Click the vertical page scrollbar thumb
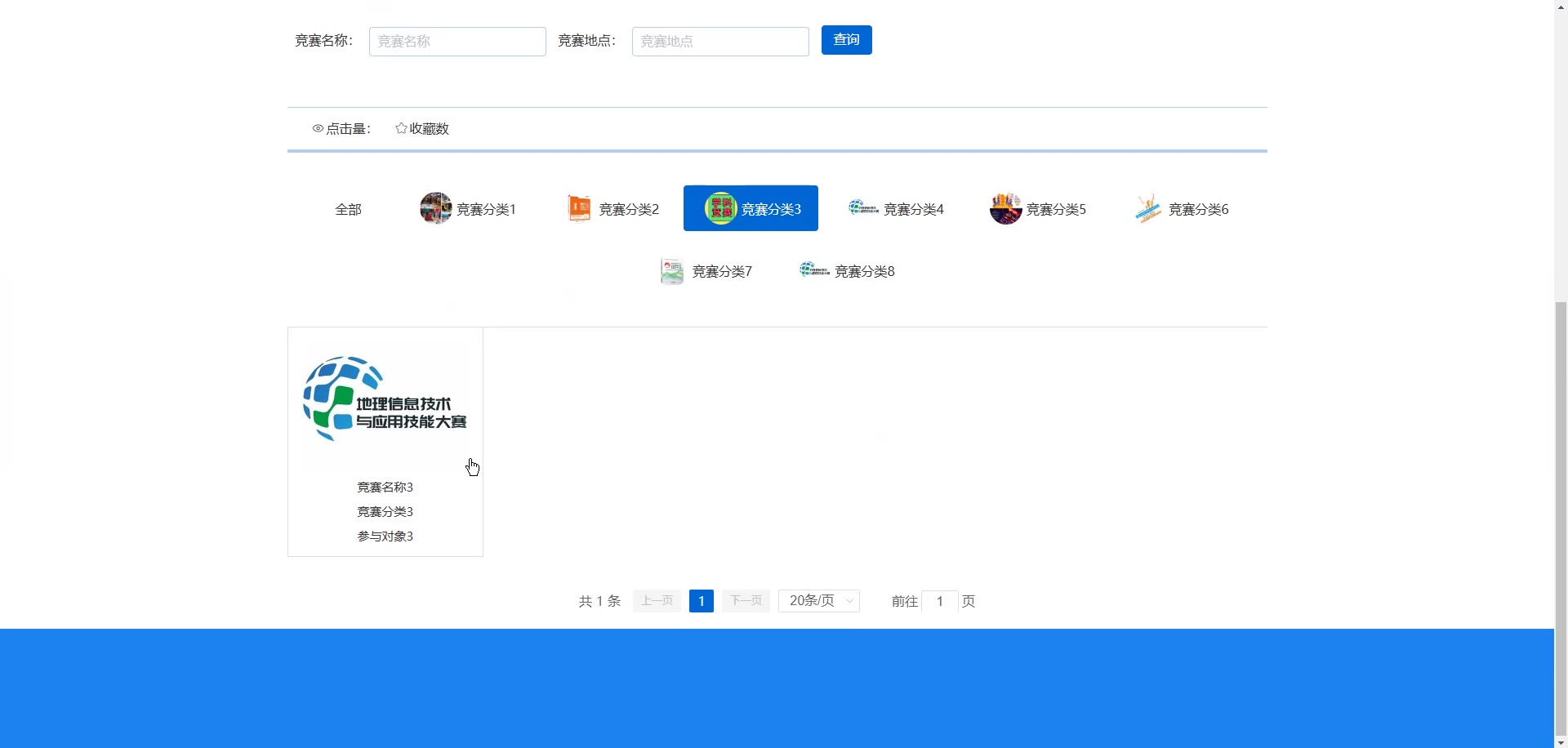 (x=1561, y=517)
